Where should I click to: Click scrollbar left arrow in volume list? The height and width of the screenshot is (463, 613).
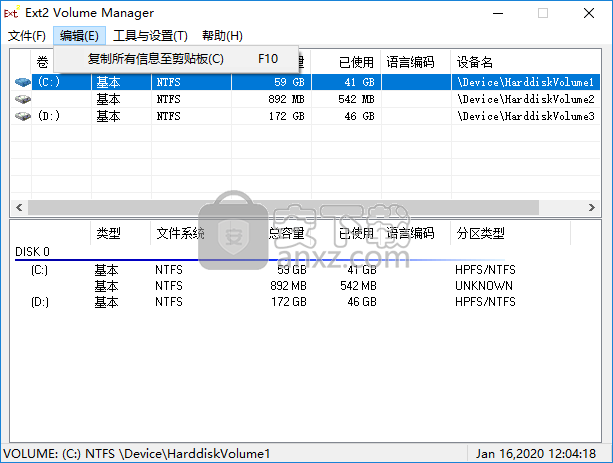pos(19,207)
